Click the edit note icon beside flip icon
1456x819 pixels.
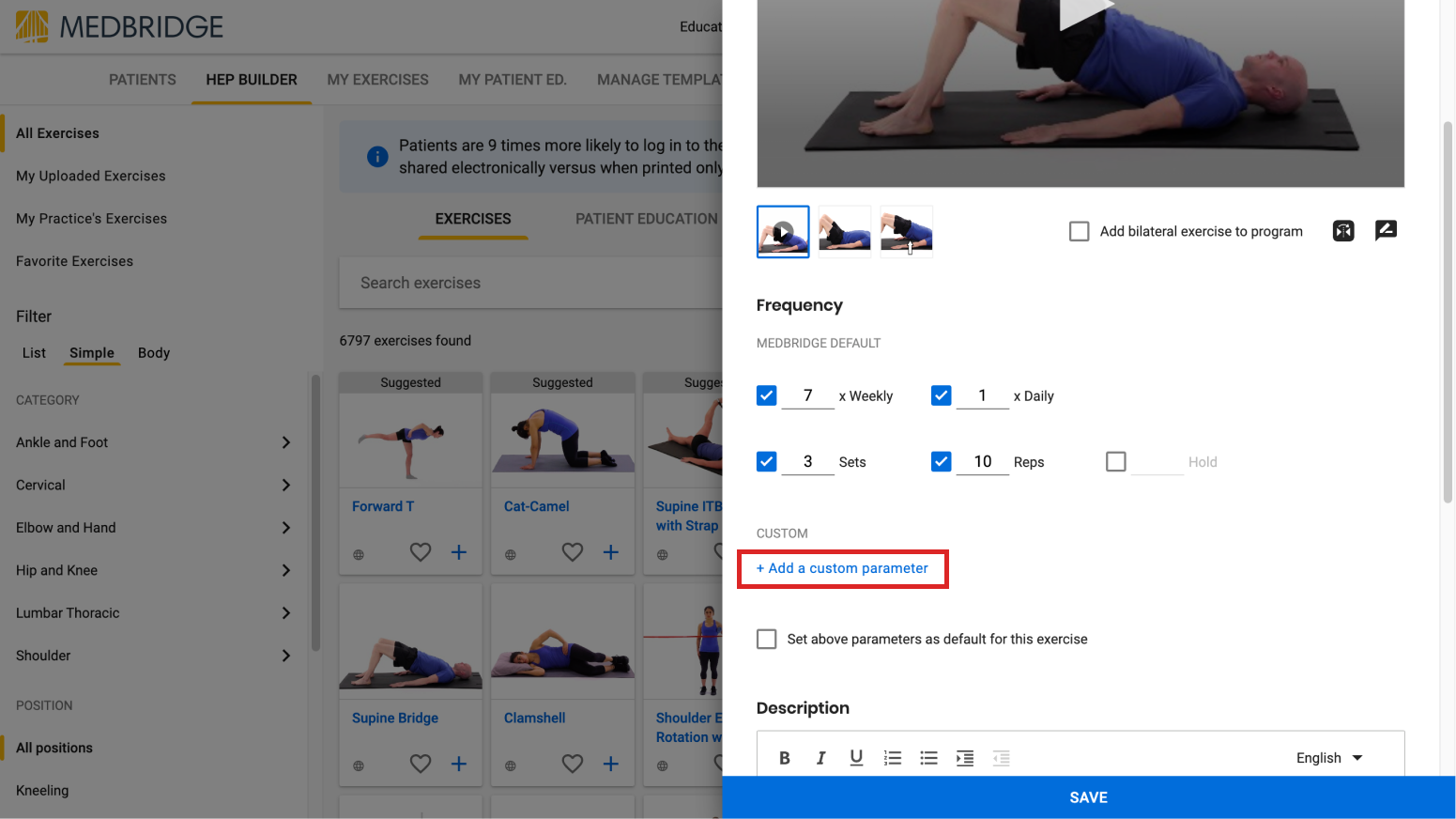[1386, 231]
